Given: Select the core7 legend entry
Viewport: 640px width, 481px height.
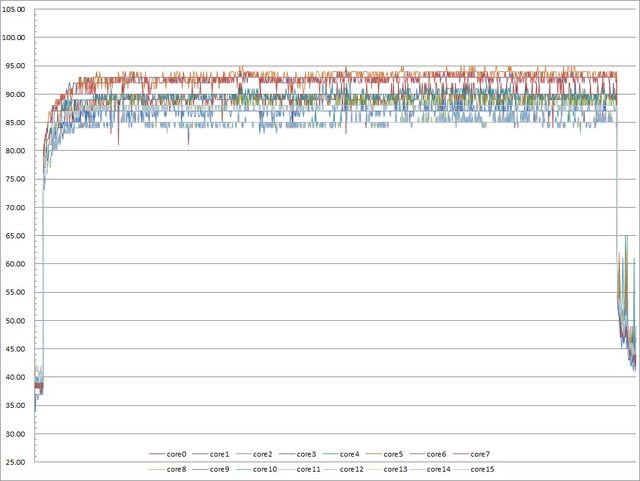Looking at the screenshot, I should (x=480, y=455).
